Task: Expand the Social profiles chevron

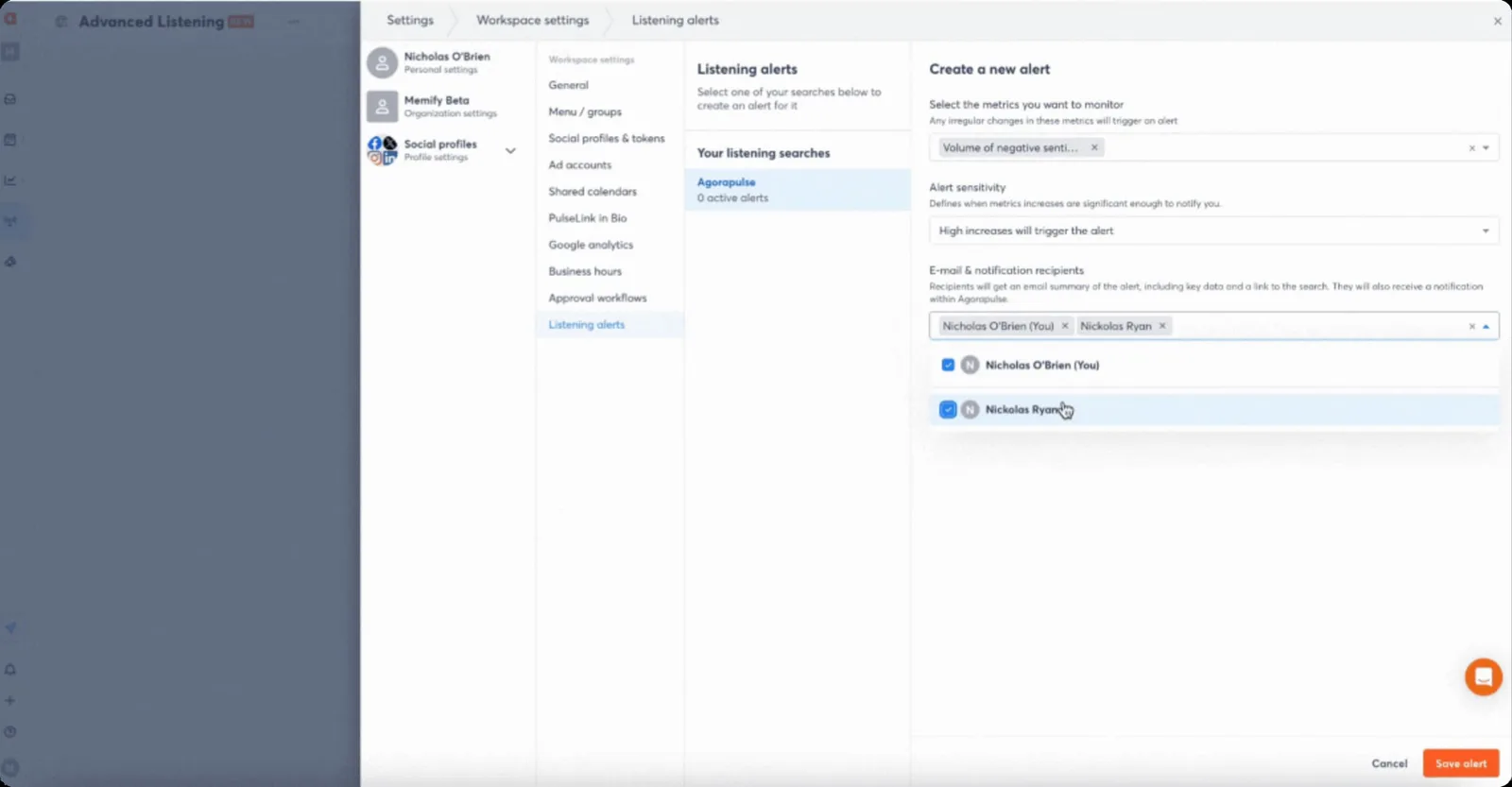Action: coord(510,150)
